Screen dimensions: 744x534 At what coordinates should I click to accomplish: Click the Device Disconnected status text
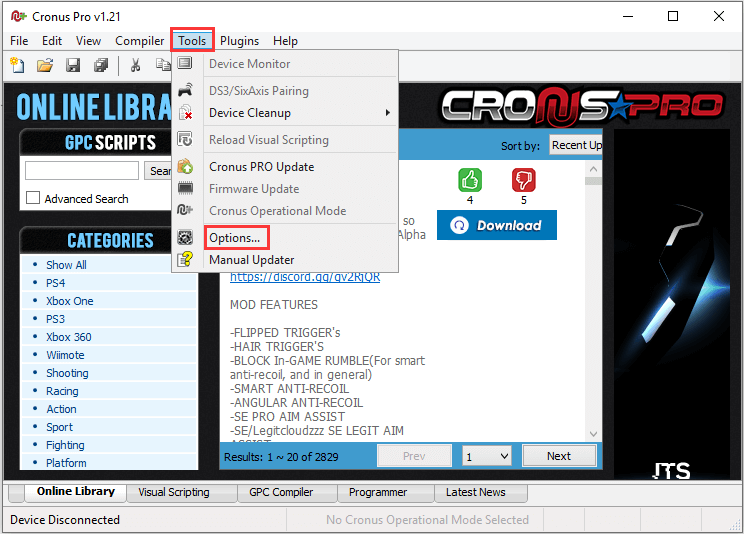click(x=65, y=520)
